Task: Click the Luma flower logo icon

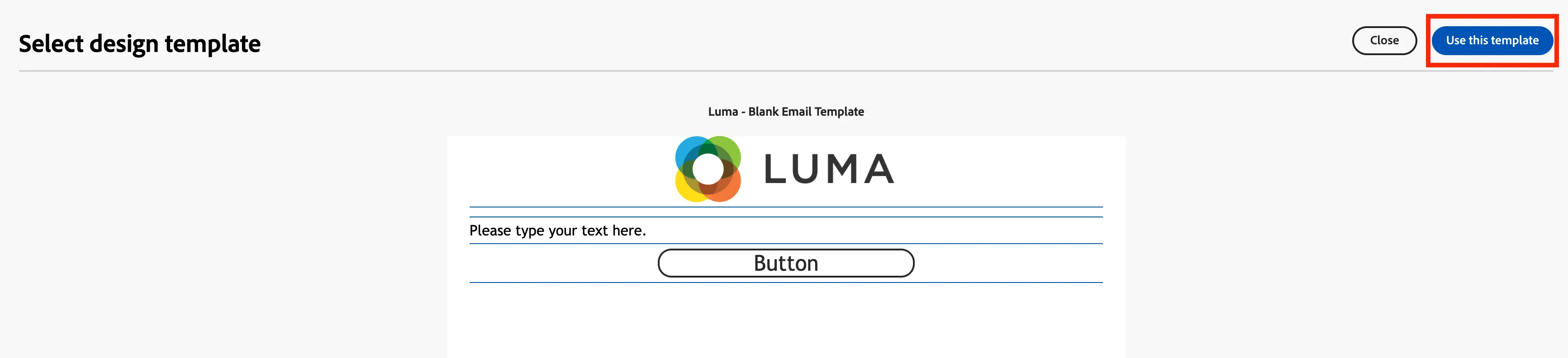Action: tap(708, 169)
